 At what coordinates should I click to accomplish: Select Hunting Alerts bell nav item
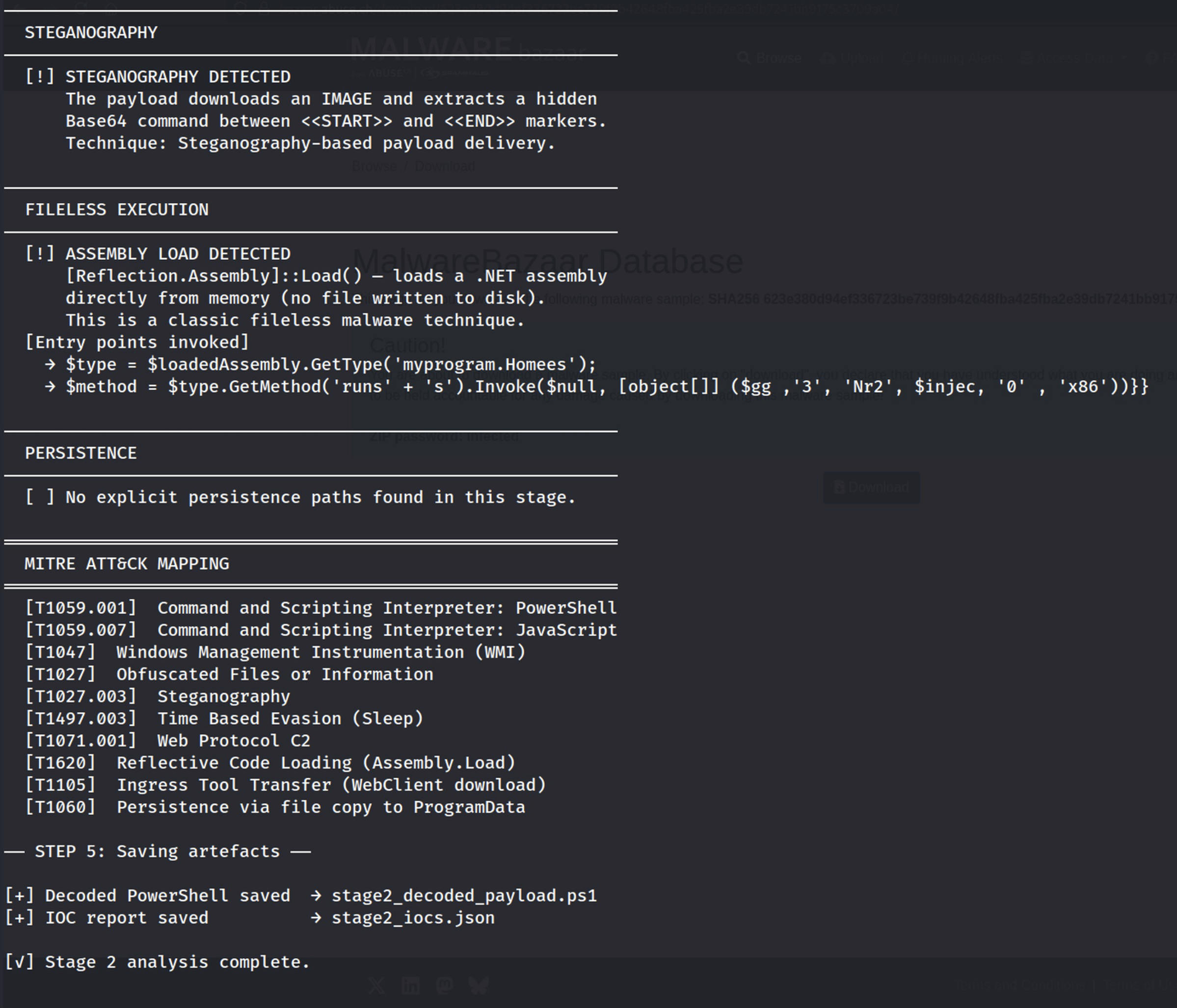pyautogui.click(x=953, y=58)
